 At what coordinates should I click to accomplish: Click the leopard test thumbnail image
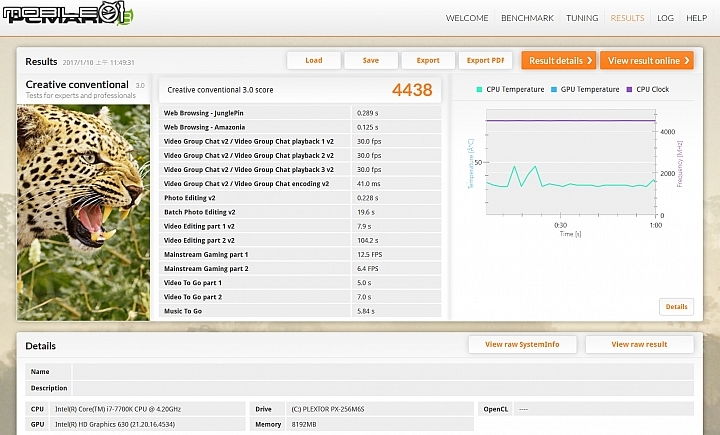84,212
